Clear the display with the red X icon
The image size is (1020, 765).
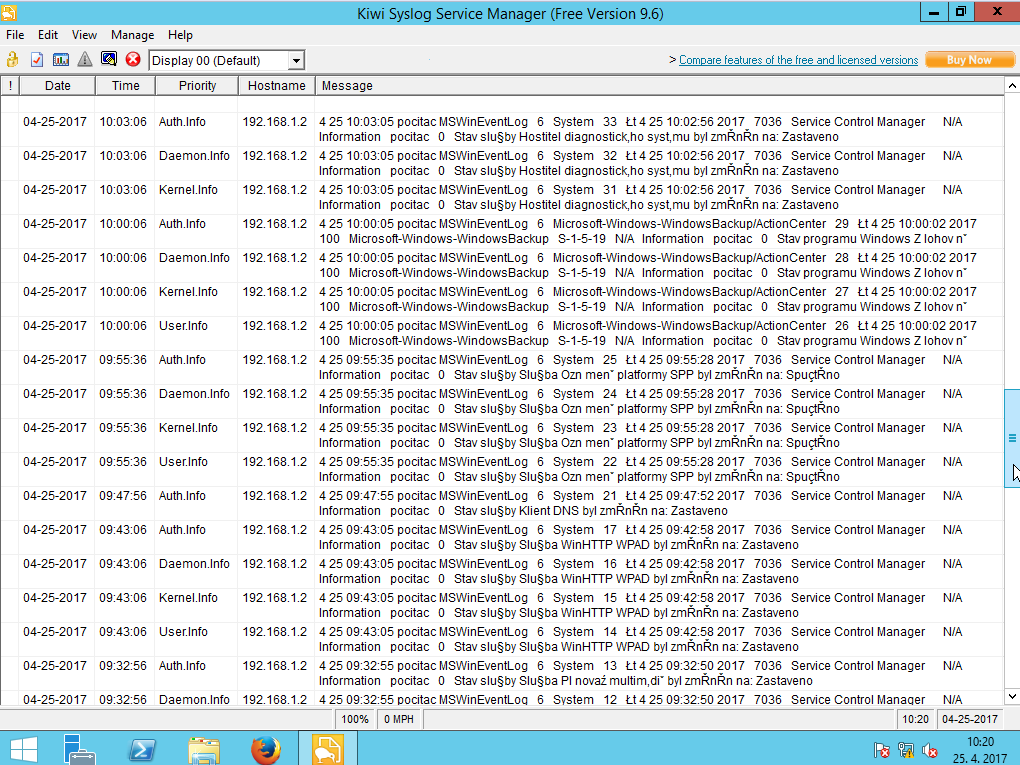coord(131,59)
